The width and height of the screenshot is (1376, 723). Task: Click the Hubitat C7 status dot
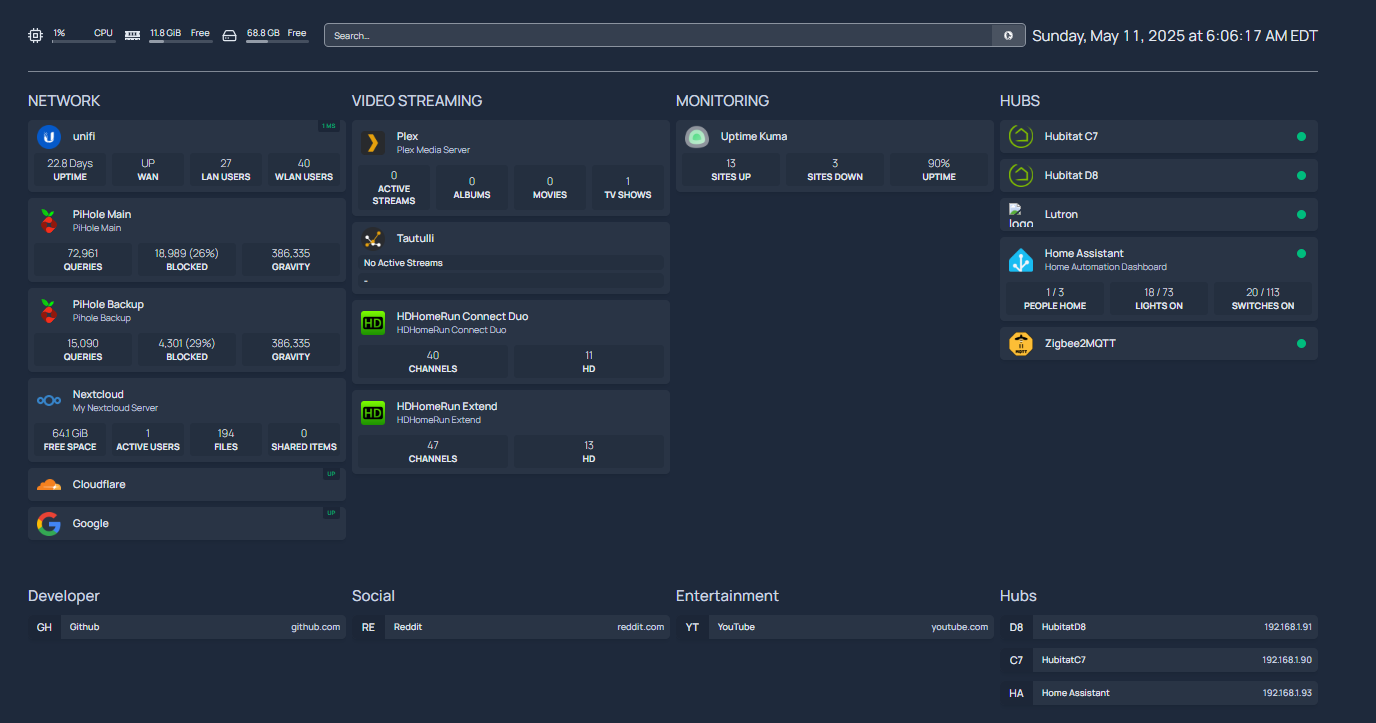pos(1301,137)
